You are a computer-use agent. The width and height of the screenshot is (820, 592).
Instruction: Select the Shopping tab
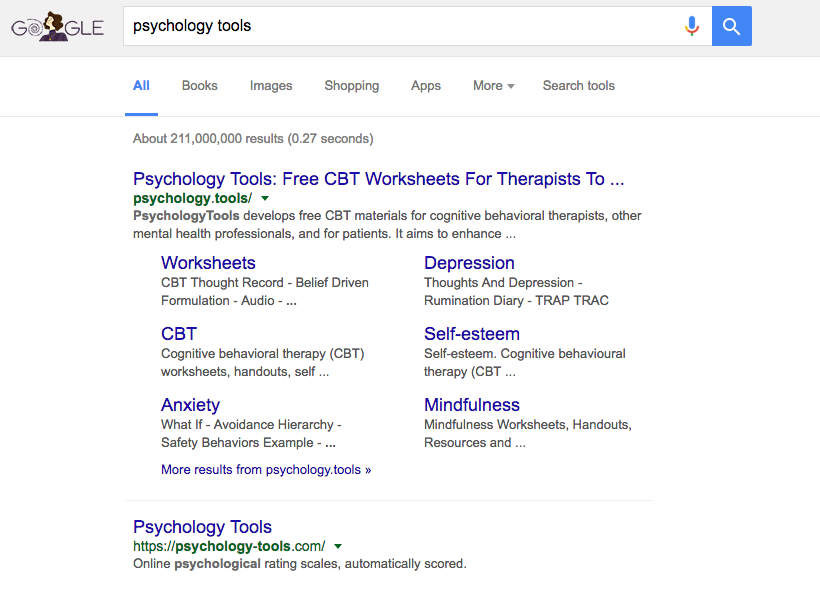pyautogui.click(x=351, y=86)
